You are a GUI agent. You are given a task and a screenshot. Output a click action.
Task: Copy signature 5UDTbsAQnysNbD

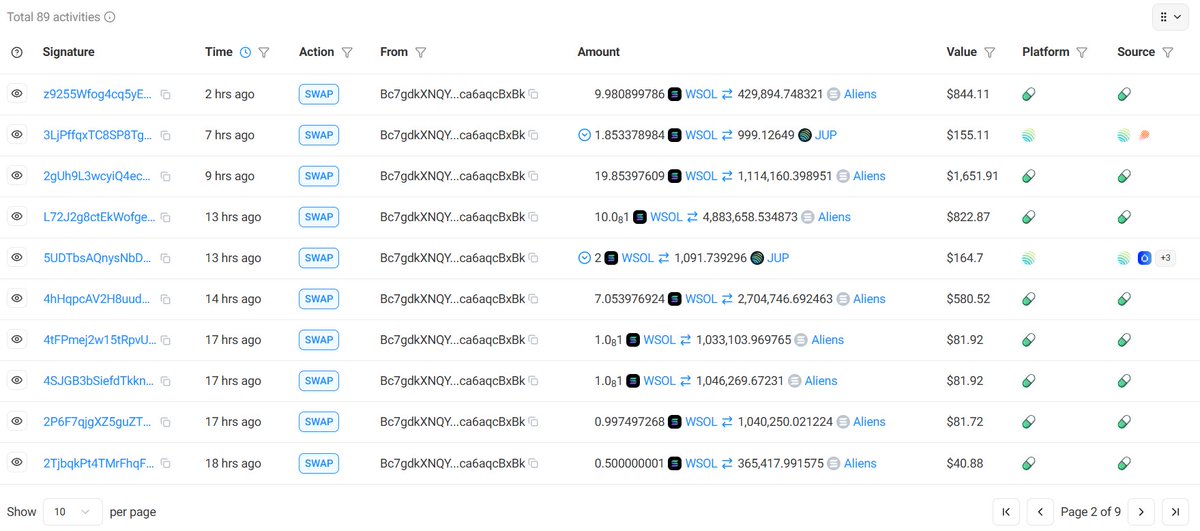coord(166,258)
